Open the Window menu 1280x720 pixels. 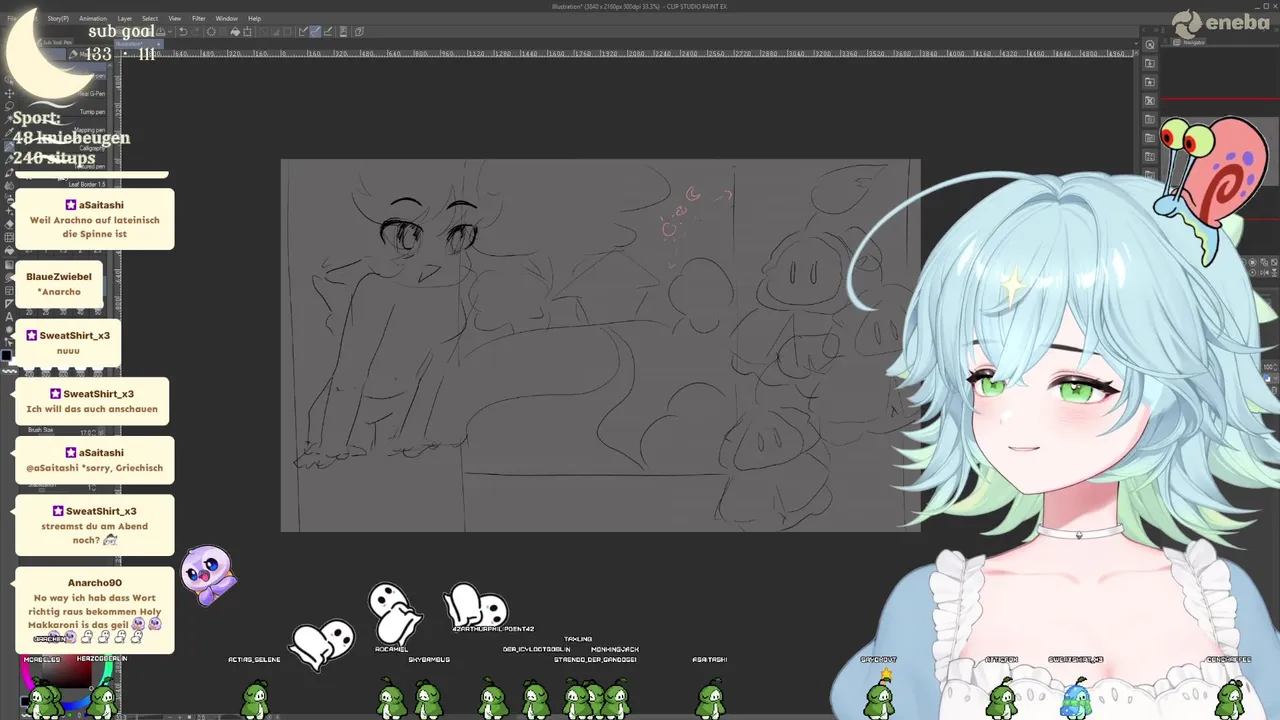pyautogui.click(x=227, y=19)
